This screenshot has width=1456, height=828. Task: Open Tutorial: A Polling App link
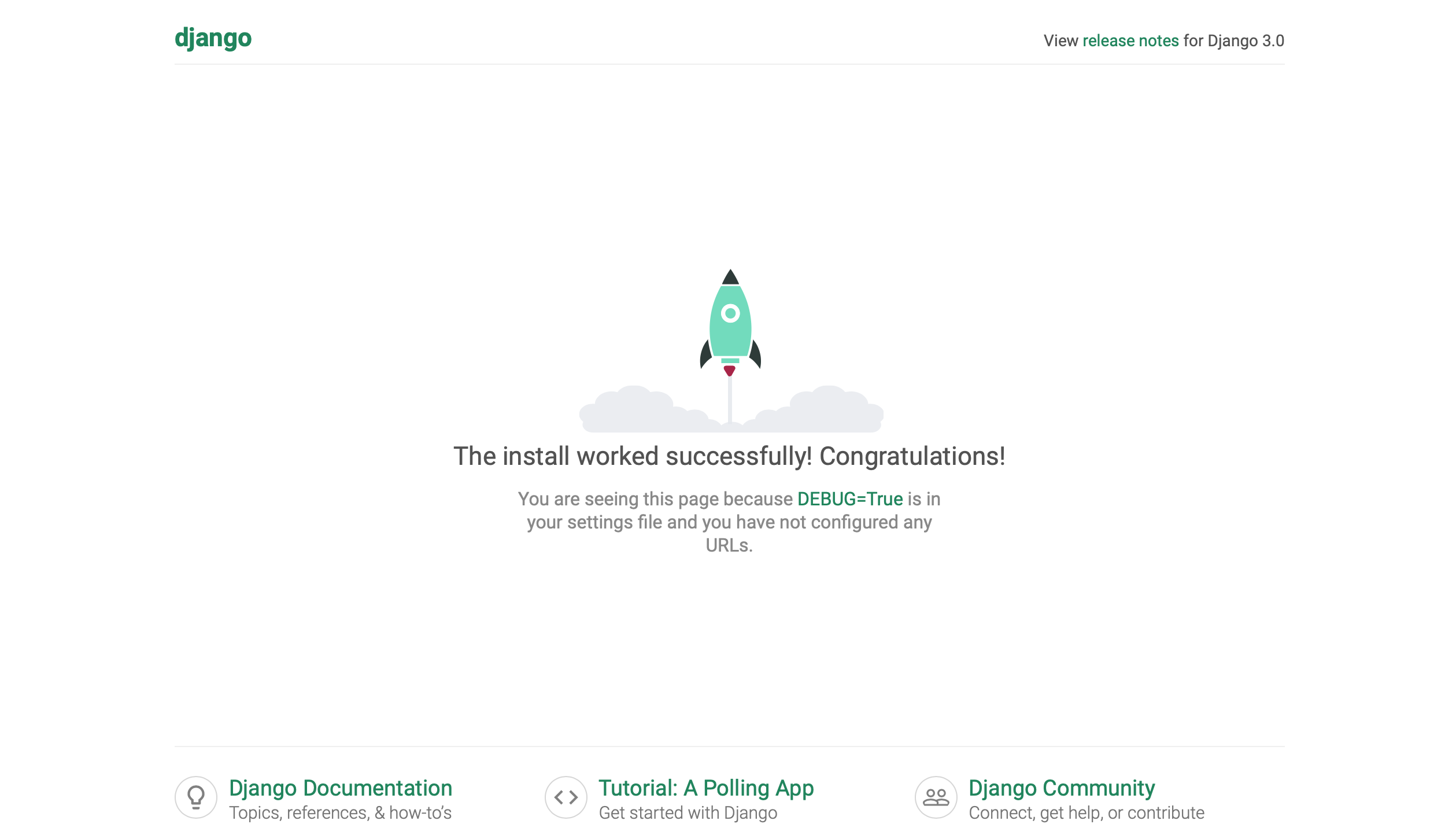(x=705, y=788)
